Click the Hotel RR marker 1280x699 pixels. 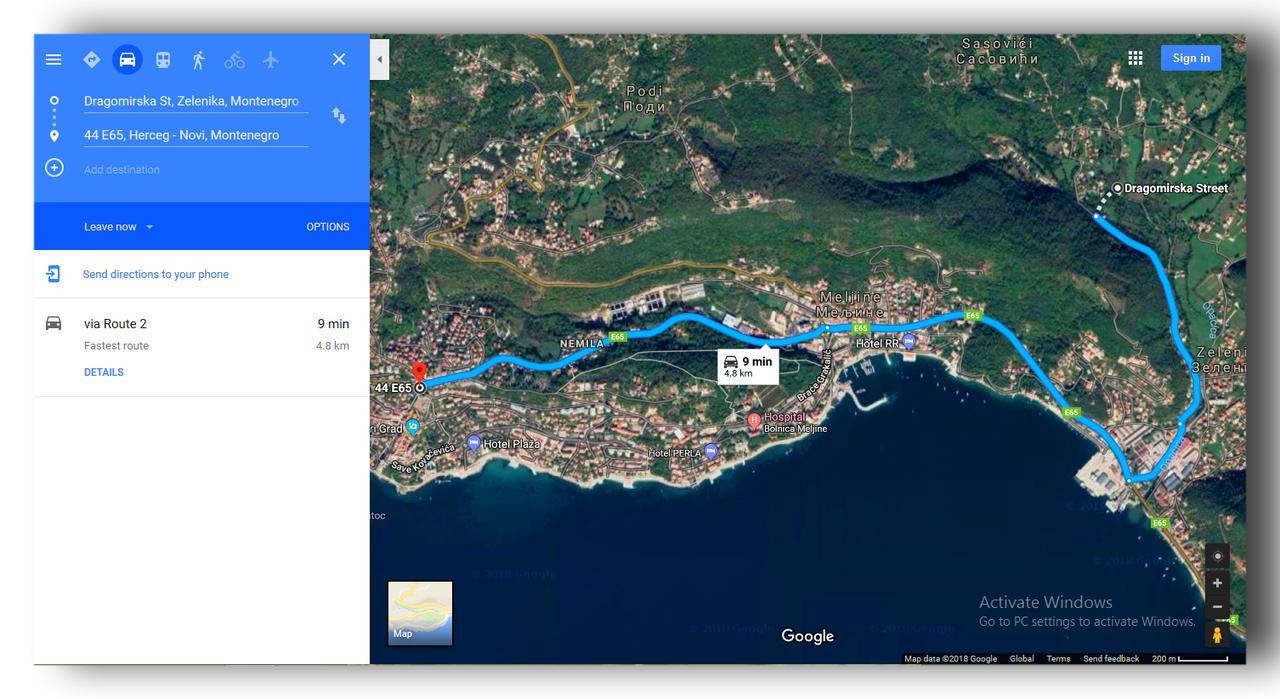coord(909,342)
